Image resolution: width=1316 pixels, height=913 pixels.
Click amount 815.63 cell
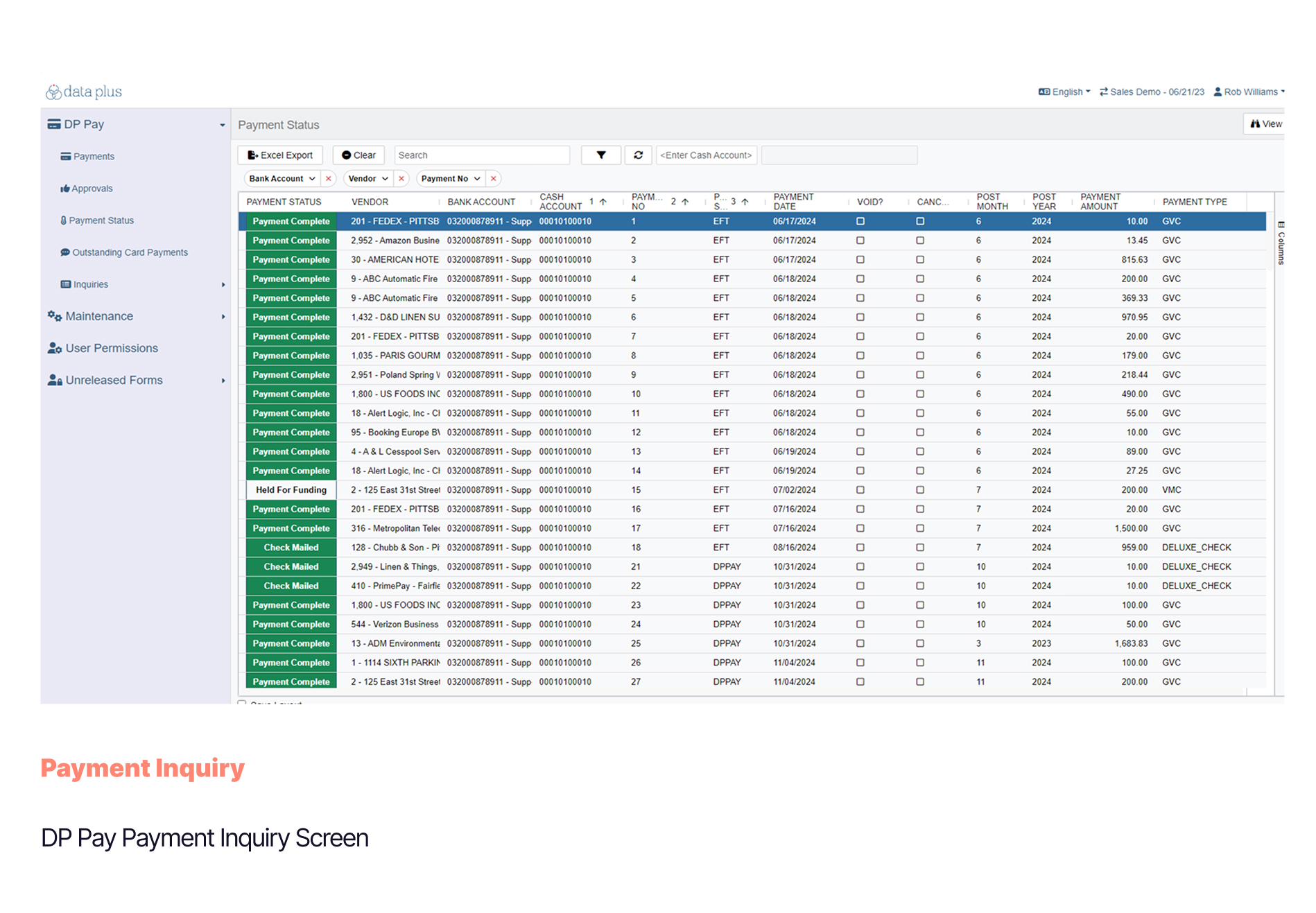point(1134,260)
